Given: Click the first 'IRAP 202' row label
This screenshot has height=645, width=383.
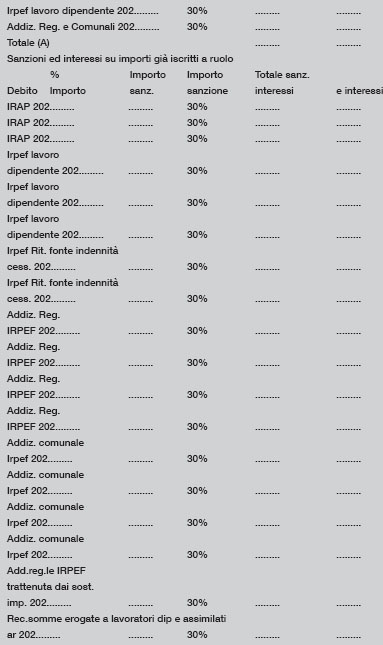Looking at the screenshot, I should tap(41, 107).
